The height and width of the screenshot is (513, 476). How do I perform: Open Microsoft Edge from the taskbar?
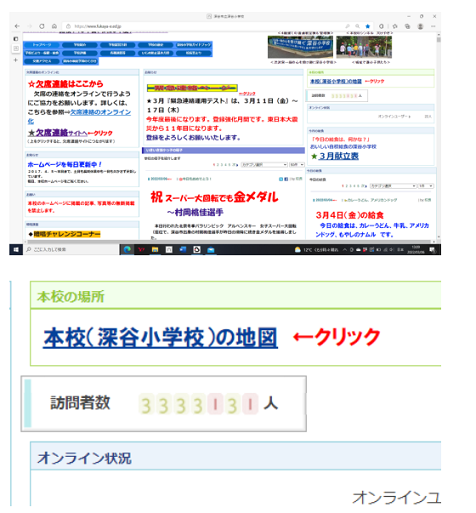127,249
